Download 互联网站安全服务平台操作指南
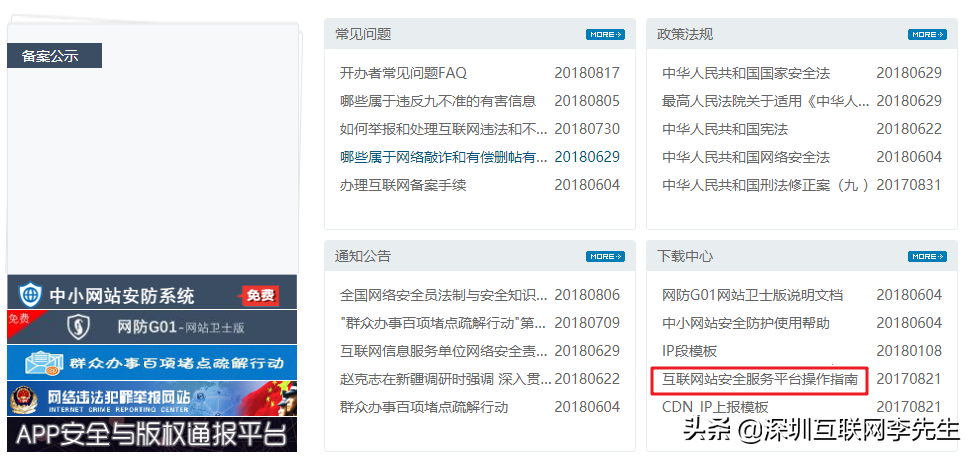The width and height of the screenshot is (974, 456). (760, 379)
